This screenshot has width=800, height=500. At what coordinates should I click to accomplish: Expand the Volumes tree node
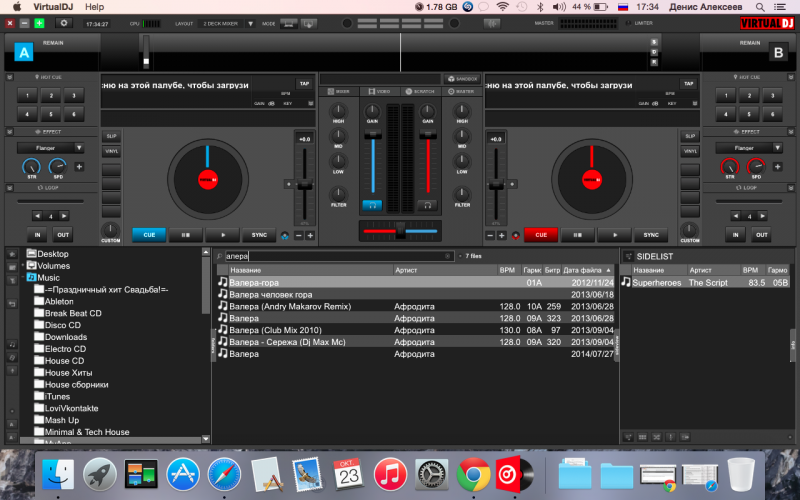point(23,265)
